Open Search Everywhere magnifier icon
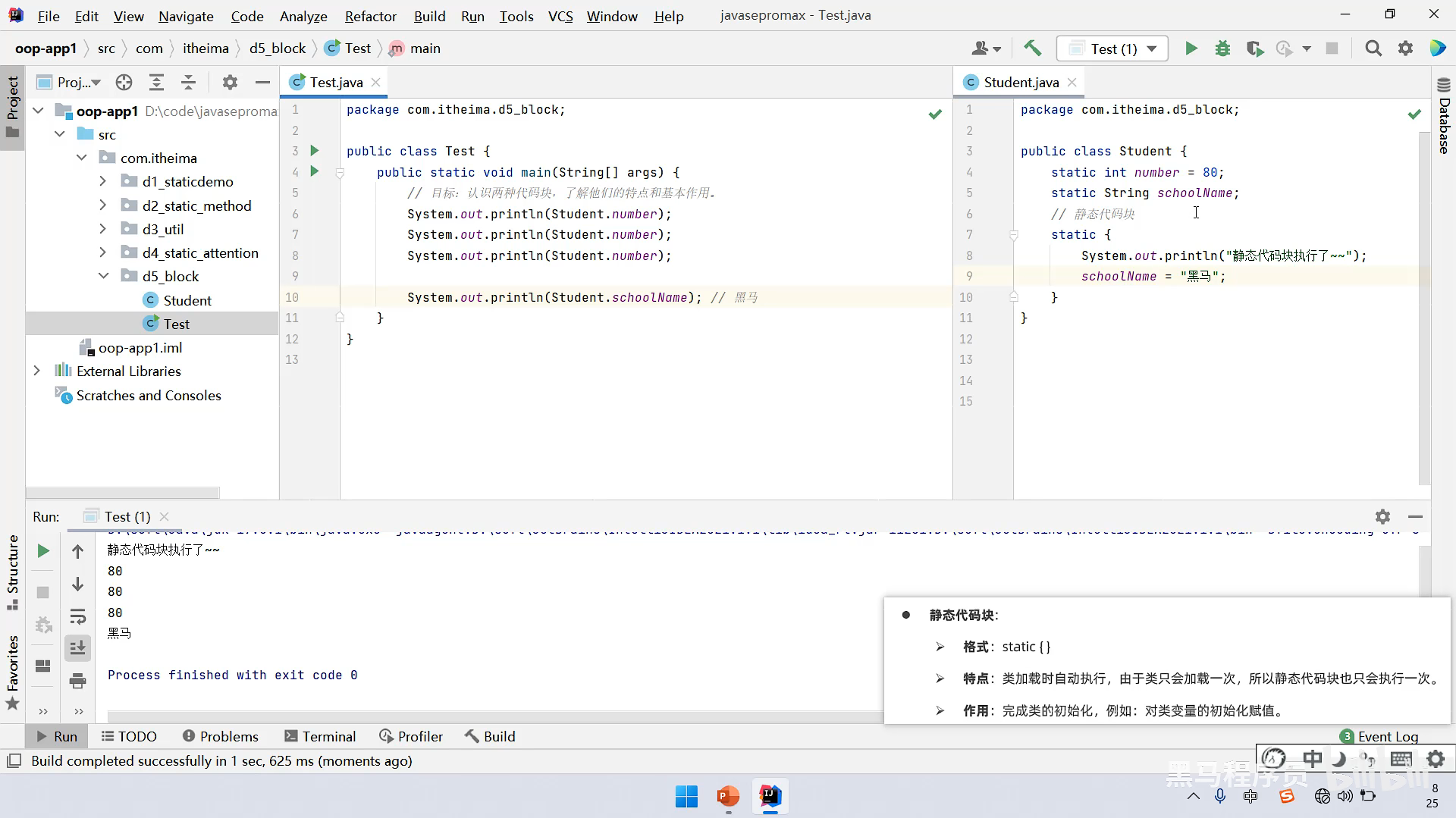 [x=1373, y=49]
